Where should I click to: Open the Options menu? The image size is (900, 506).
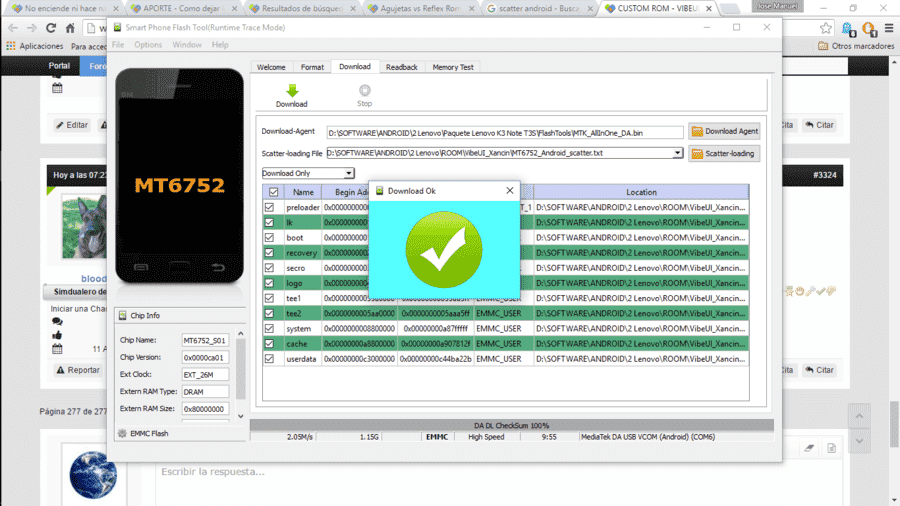(148, 45)
